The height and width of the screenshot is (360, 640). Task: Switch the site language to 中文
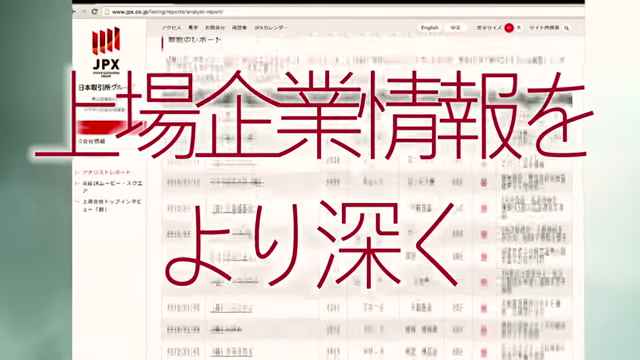click(455, 28)
